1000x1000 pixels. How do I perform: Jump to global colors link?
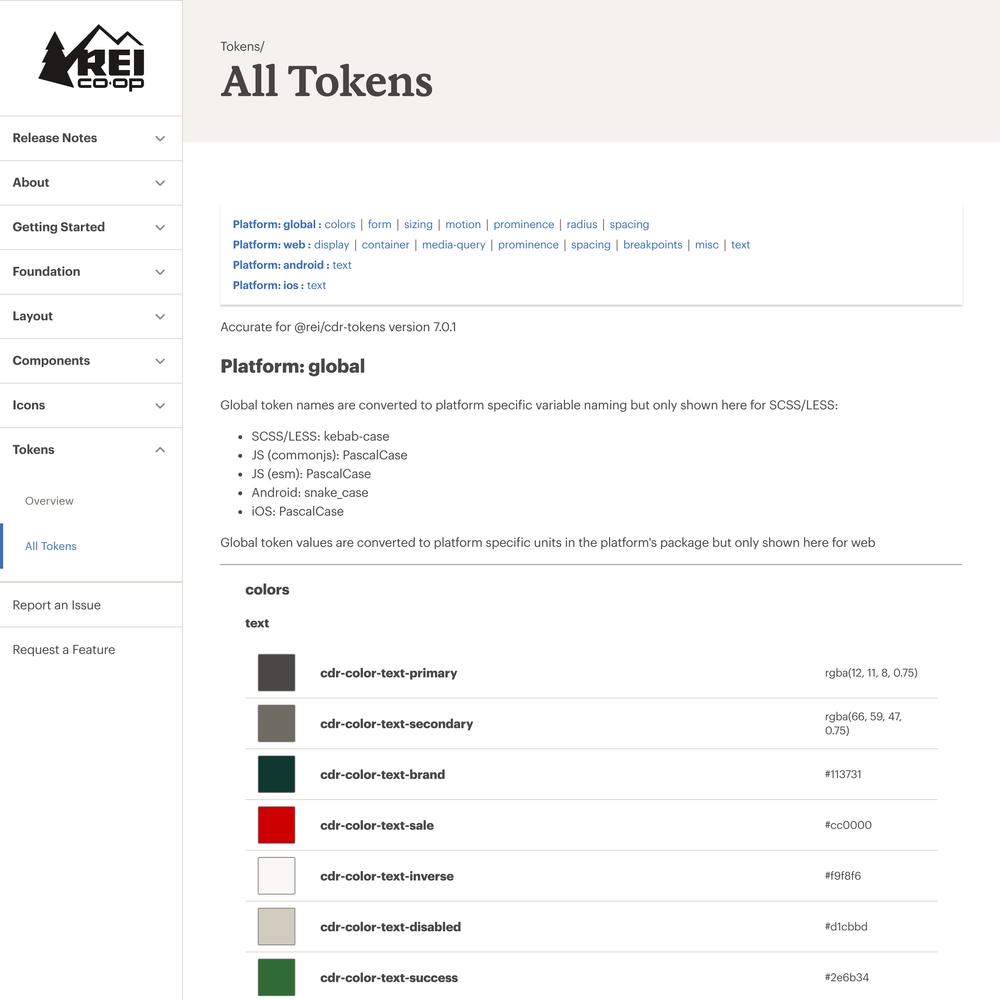pyautogui.click(x=340, y=224)
